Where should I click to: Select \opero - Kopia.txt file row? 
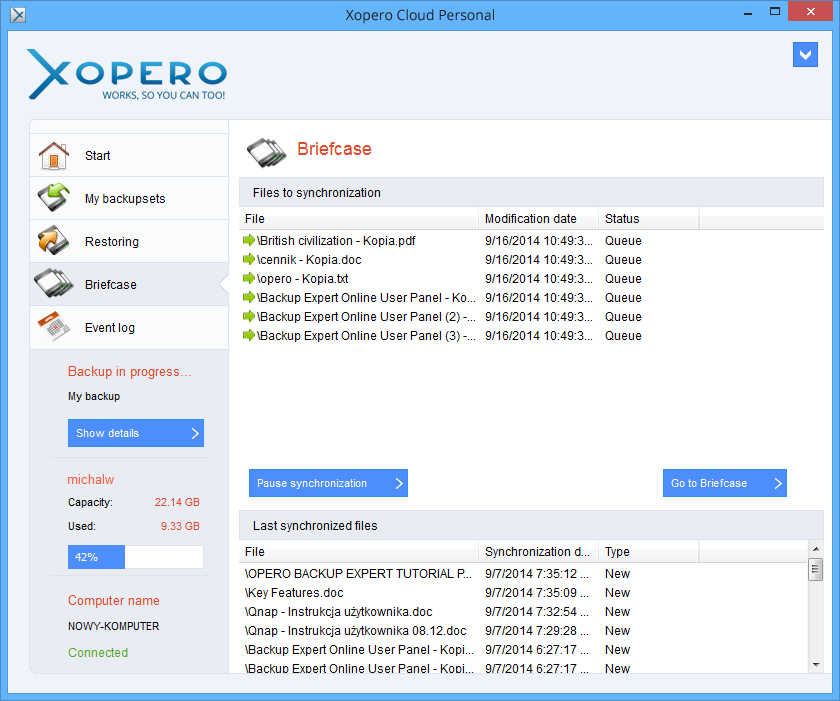point(531,278)
